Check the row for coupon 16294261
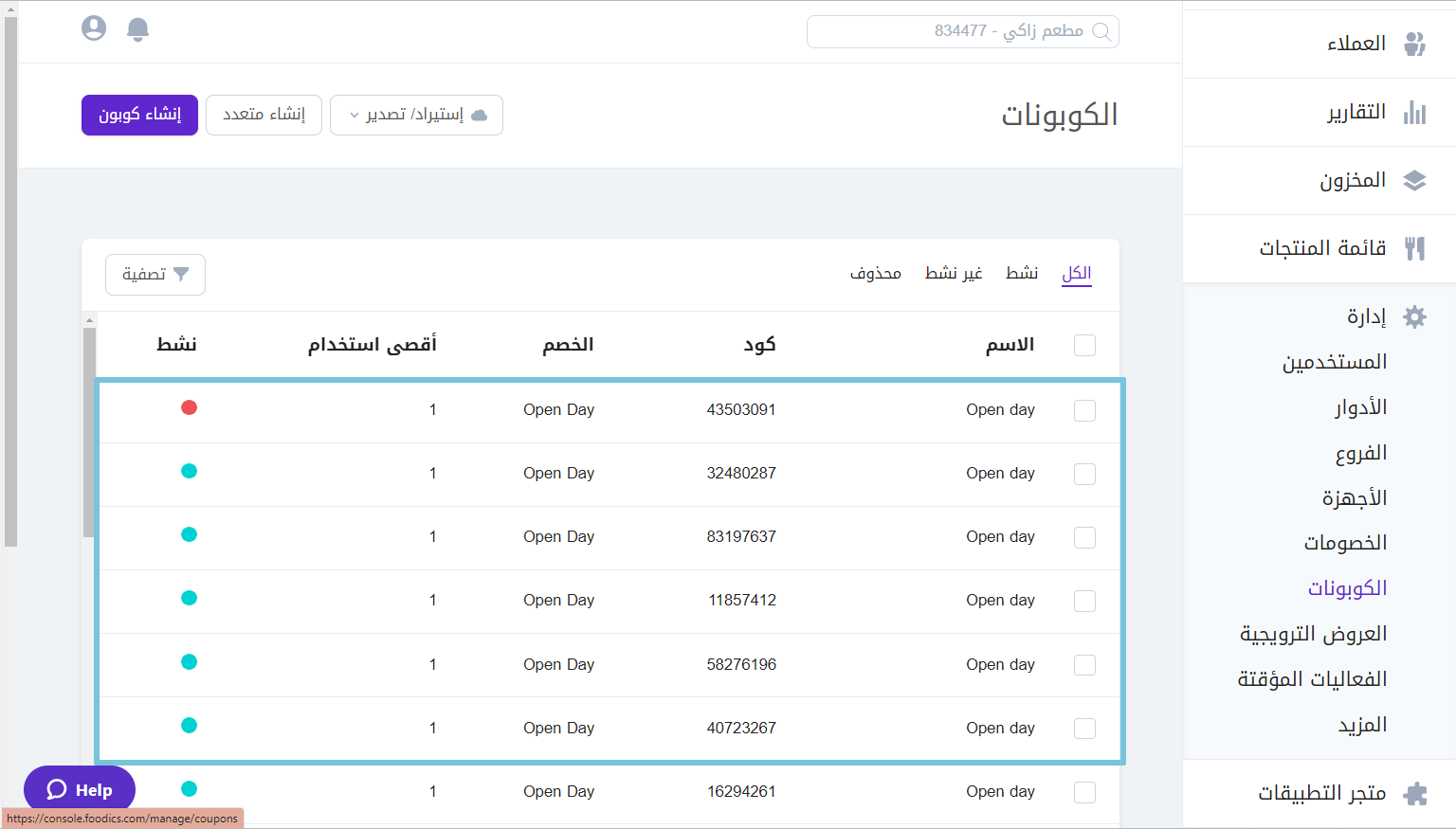Image resolution: width=1456 pixels, height=829 pixels. (x=1084, y=792)
